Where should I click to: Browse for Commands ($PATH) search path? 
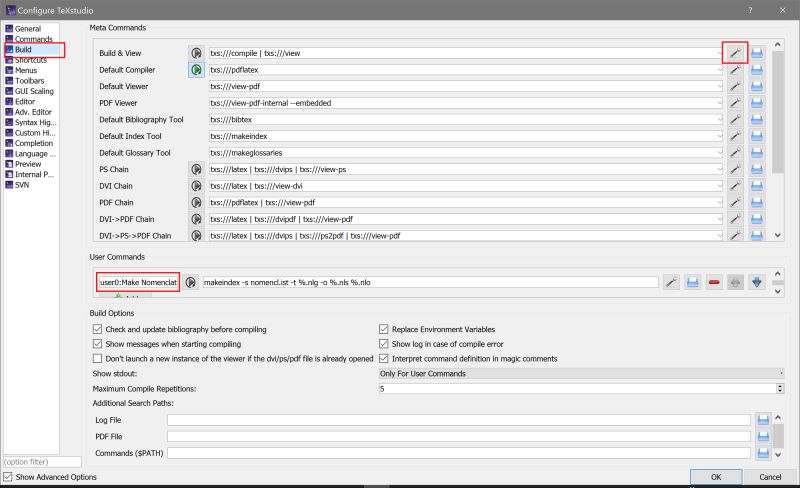(763, 453)
